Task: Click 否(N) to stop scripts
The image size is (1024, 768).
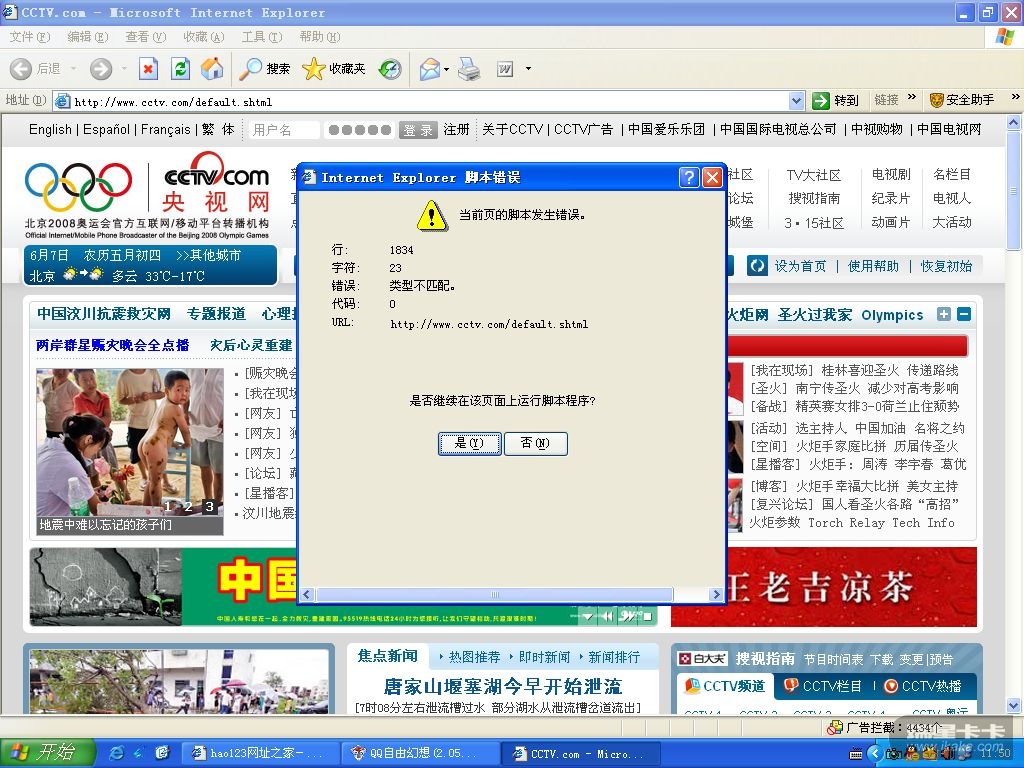Action: [536, 443]
